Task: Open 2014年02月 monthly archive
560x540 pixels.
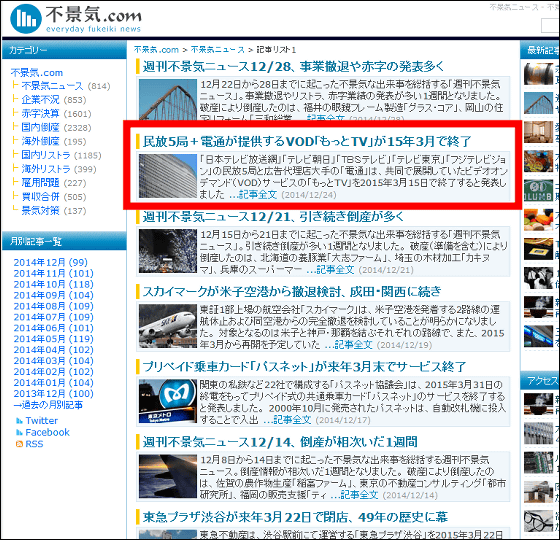Action: click(x=54, y=372)
